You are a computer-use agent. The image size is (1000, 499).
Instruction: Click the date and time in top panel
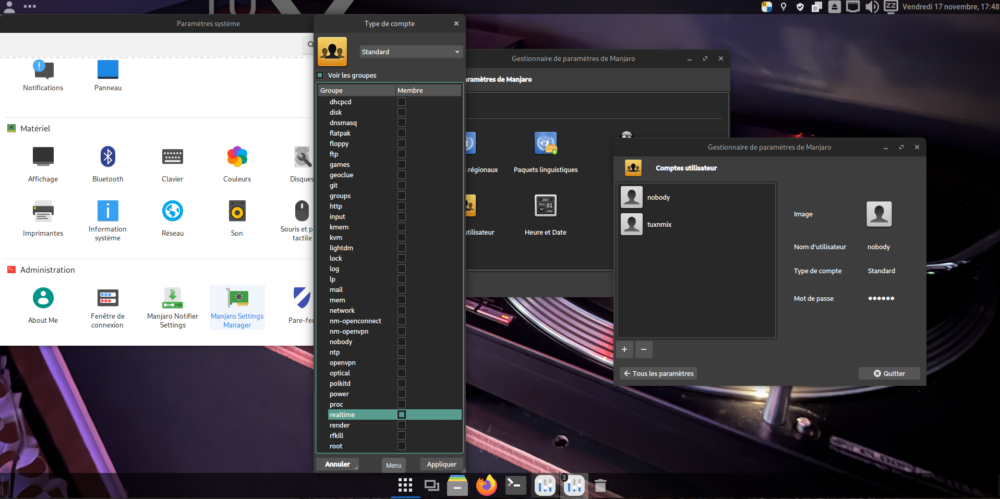click(950, 6)
